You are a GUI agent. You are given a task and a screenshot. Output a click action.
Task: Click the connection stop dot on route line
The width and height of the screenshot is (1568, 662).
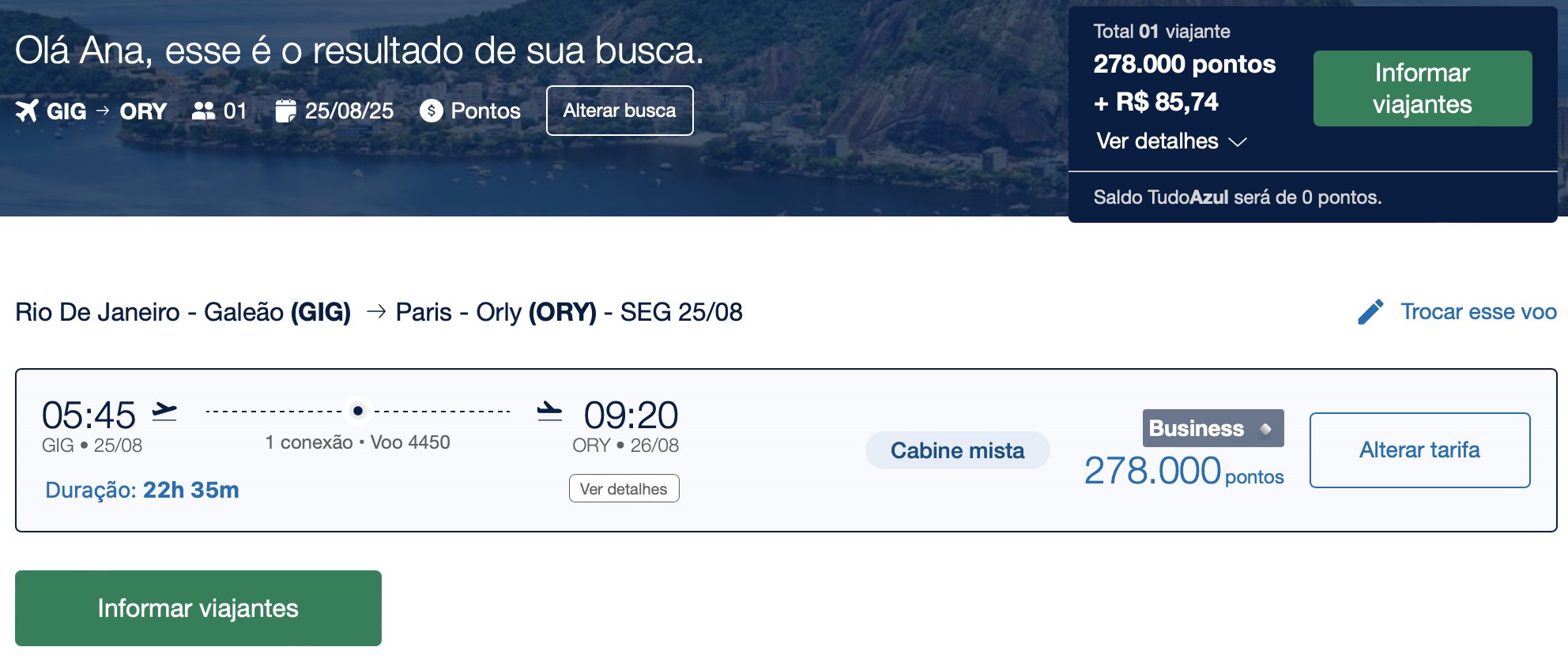coord(358,411)
